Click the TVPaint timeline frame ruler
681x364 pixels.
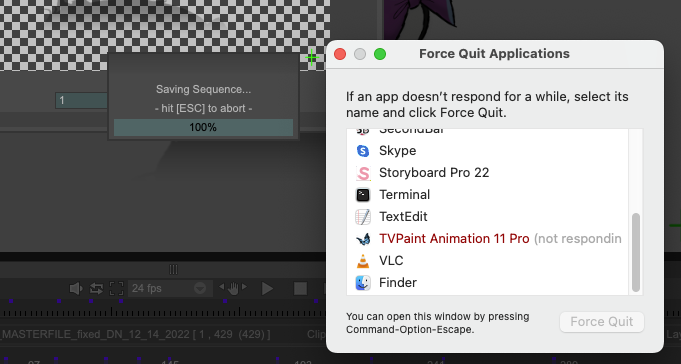coord(163,312)
